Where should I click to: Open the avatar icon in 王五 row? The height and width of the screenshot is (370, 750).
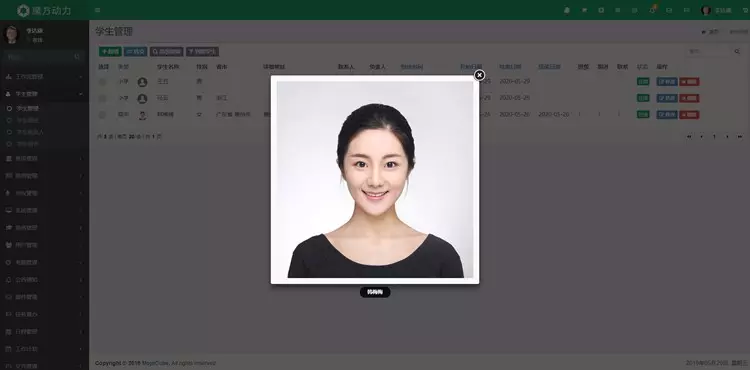click(x=142, y=82)
